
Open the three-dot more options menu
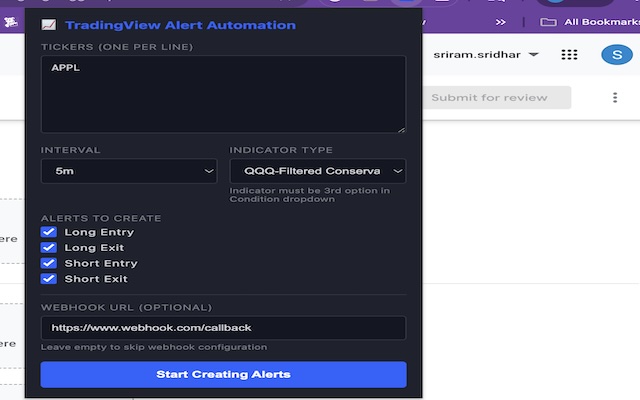tap(615, 98)
